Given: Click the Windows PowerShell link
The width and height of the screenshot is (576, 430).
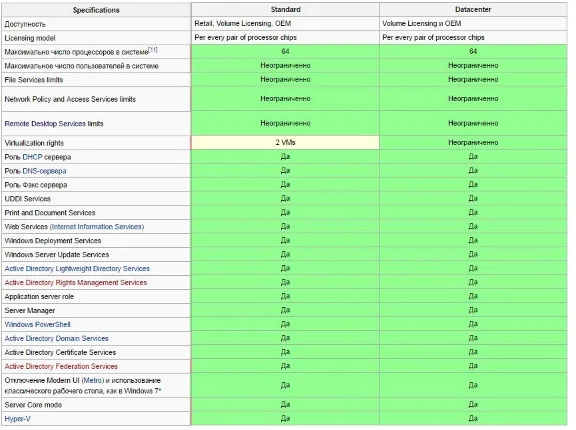Looking at the screenshot, I should tap(37, 325).
